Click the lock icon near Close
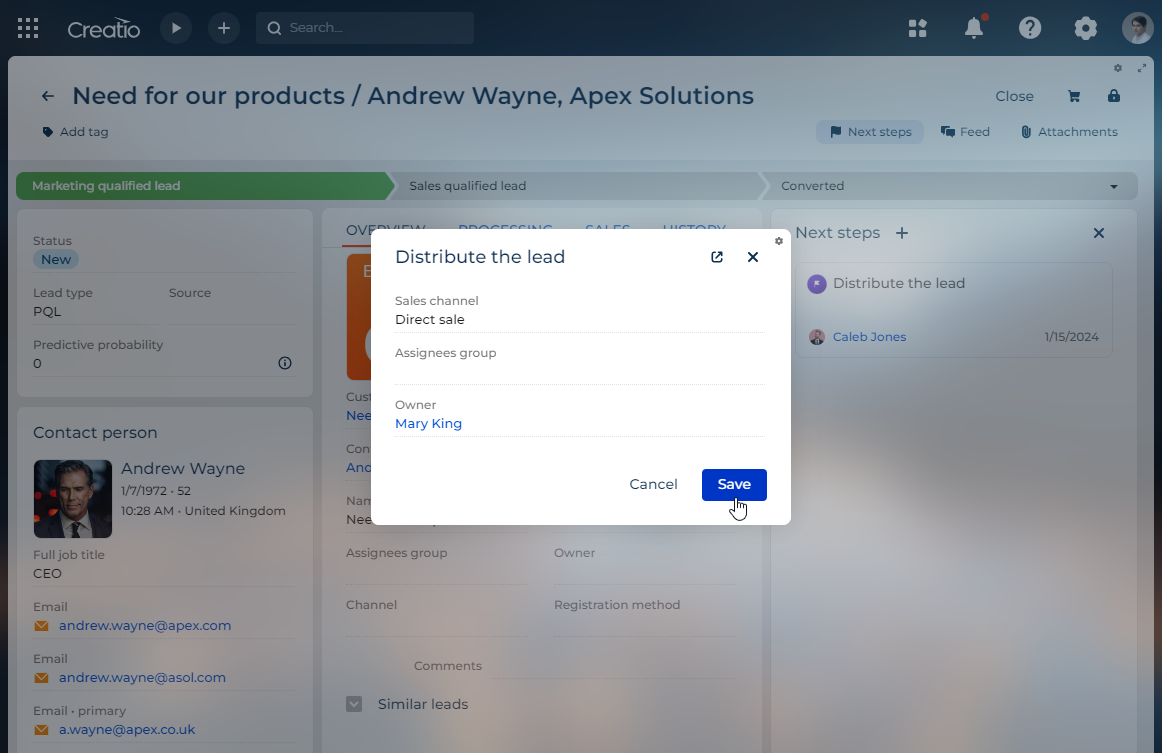The image size is (1162, 753). click(x=1113, y=97)
